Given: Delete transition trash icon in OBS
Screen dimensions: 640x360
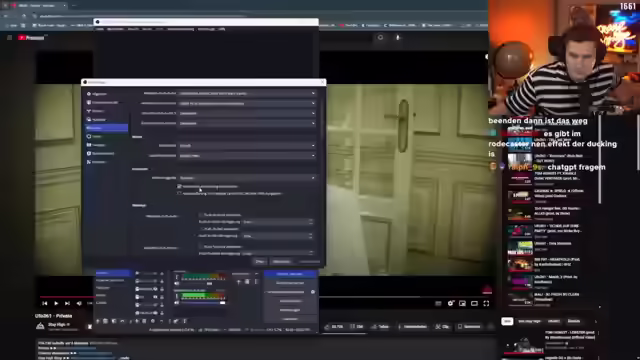Looking at the screenshot, I should [x=247, y=282].
